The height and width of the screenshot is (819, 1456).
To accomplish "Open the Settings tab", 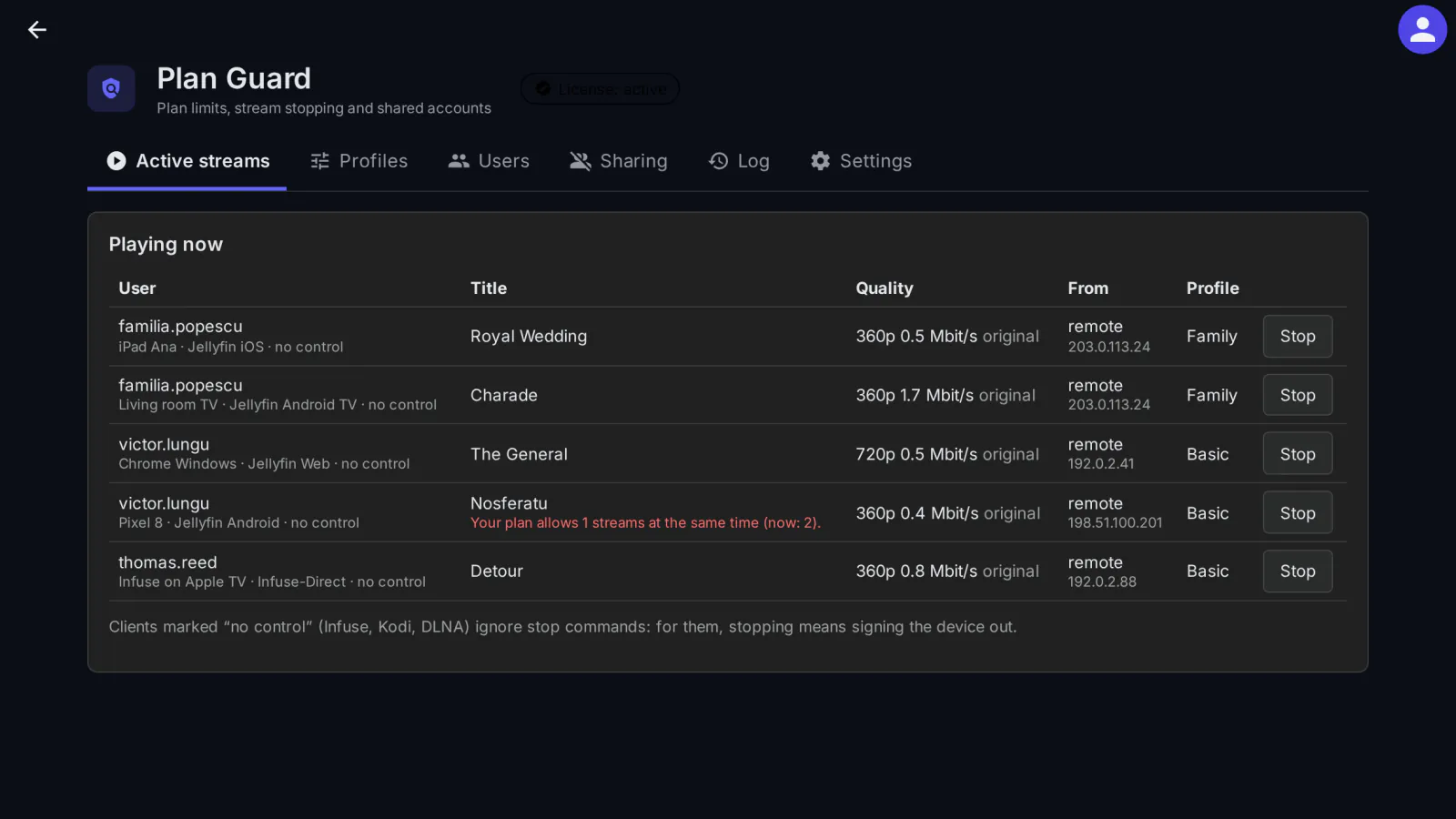I will [862, 161].
